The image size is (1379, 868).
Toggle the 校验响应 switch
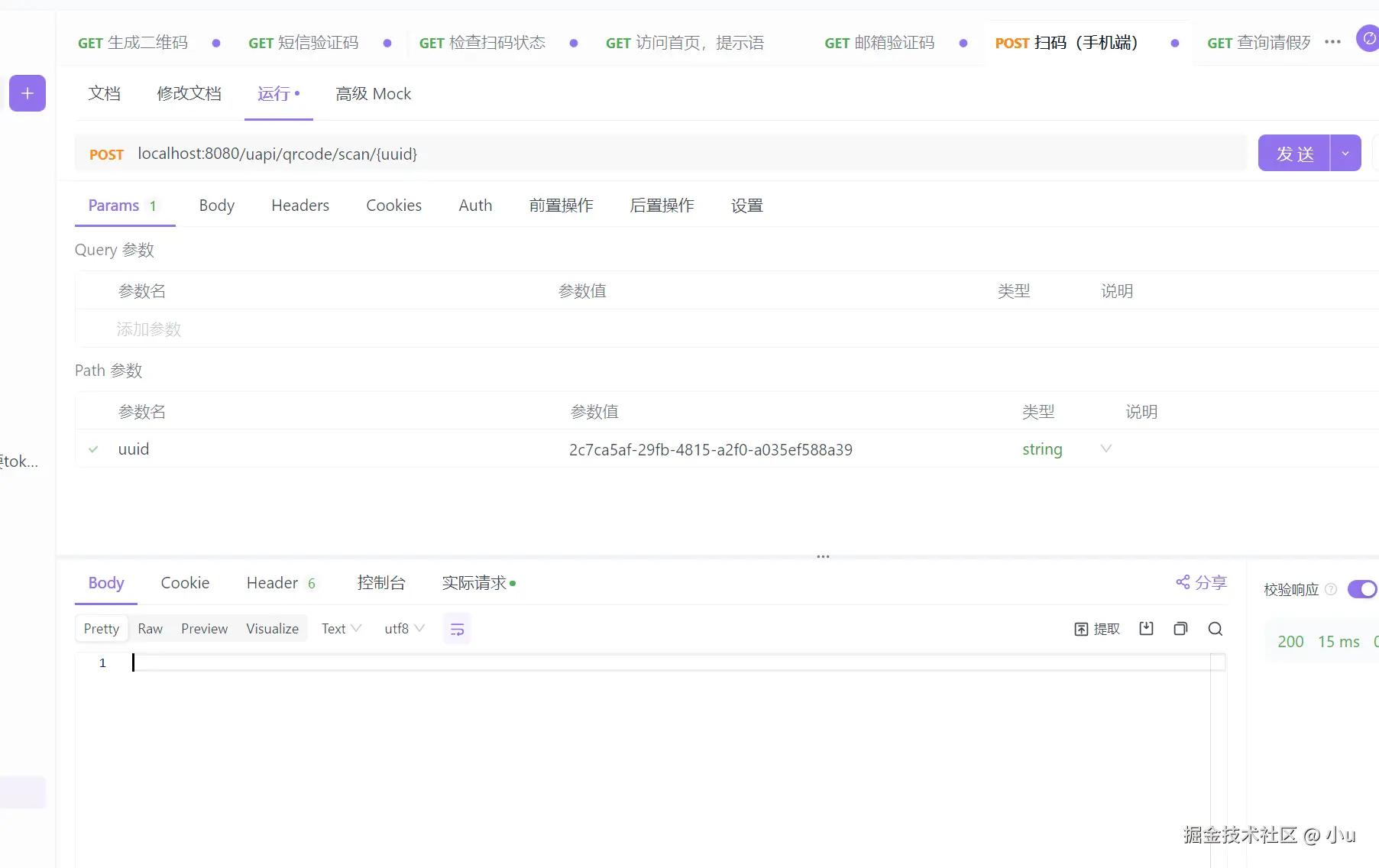click(1362, 589)
